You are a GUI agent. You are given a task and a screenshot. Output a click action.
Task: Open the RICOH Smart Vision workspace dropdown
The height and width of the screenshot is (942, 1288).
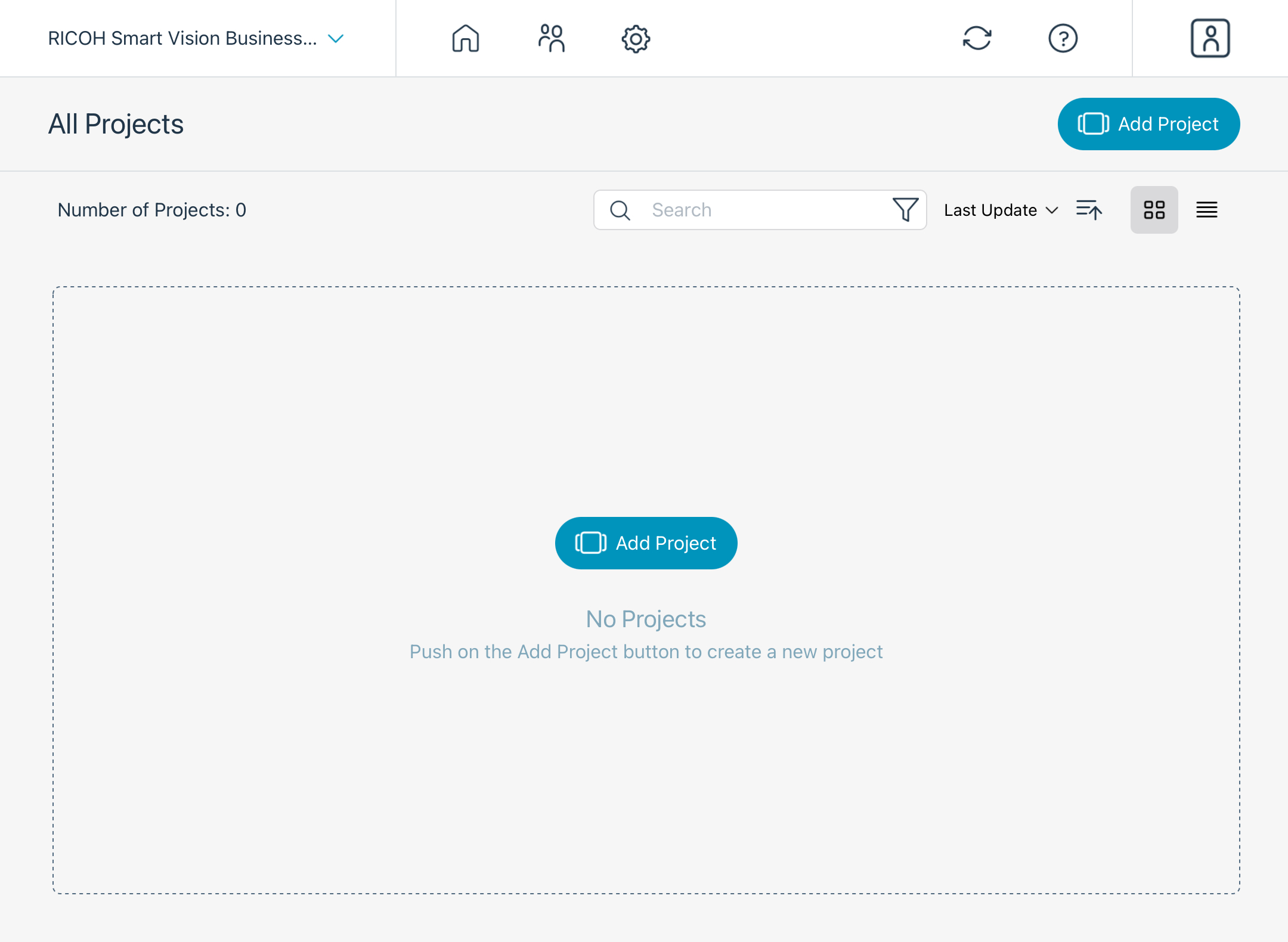tap(182, 39)
